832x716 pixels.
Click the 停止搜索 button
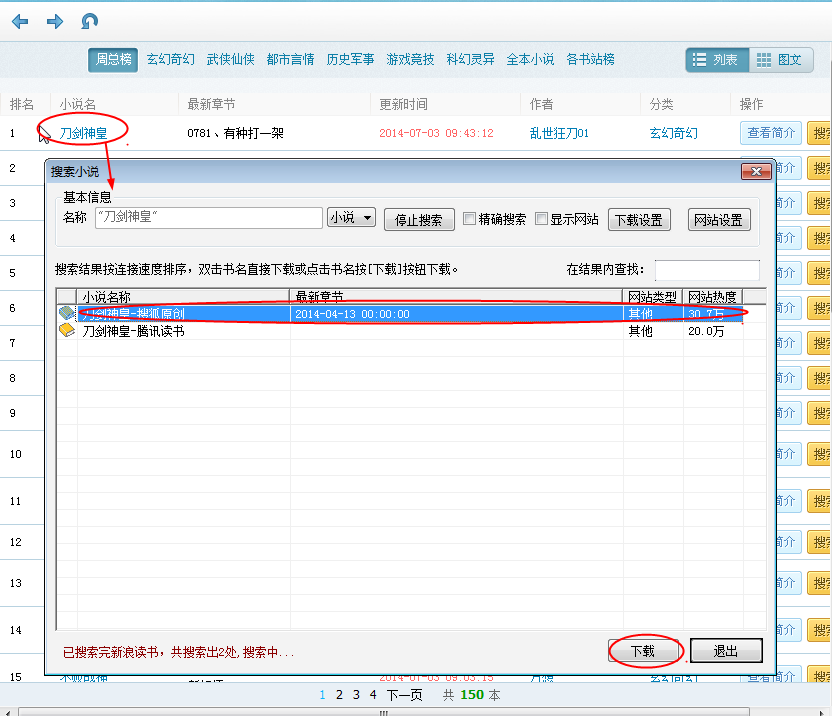(419, 220)
